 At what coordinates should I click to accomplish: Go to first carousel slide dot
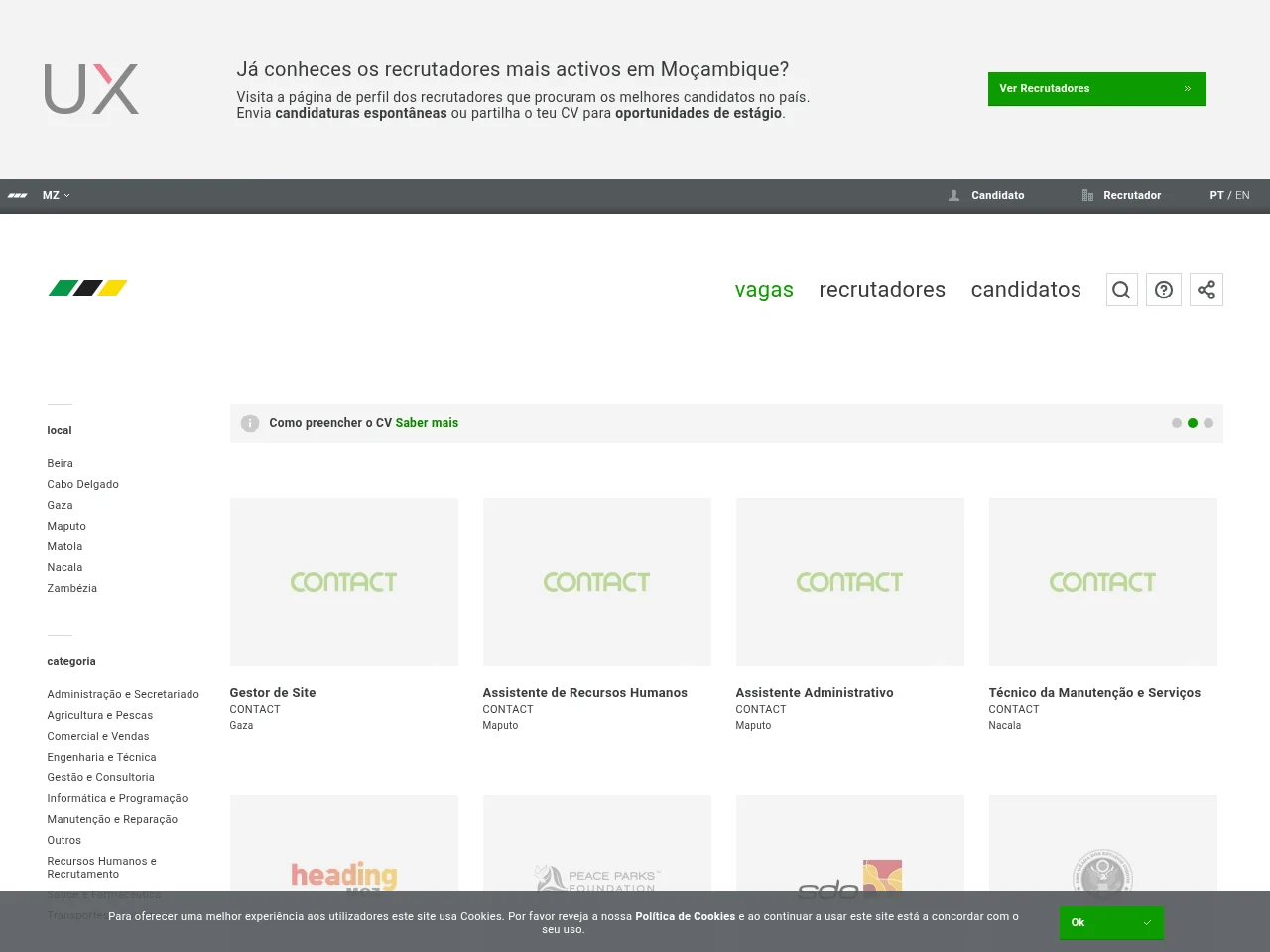1177,423
